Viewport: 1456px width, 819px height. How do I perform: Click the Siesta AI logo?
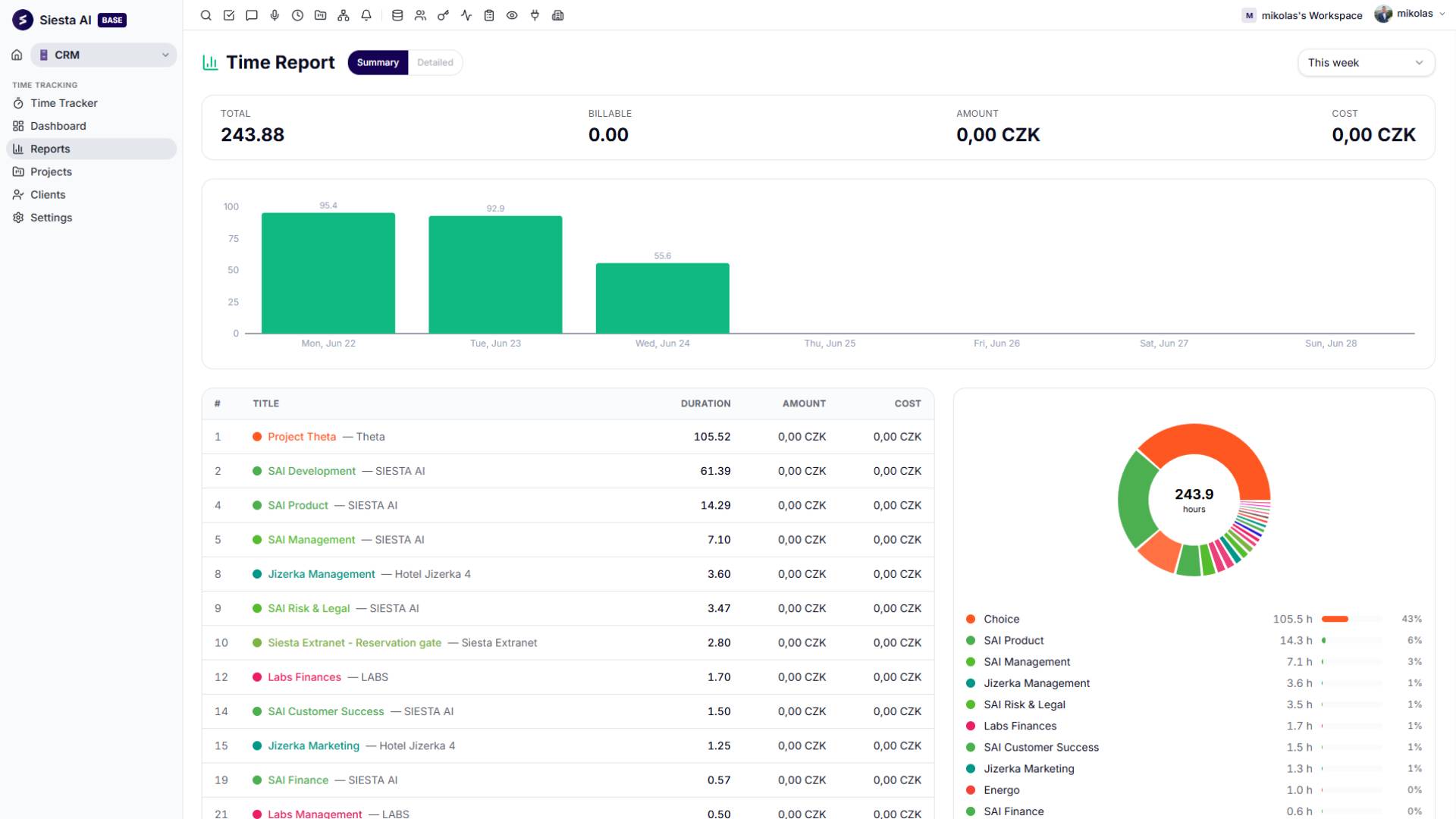(x=23, y=20)
